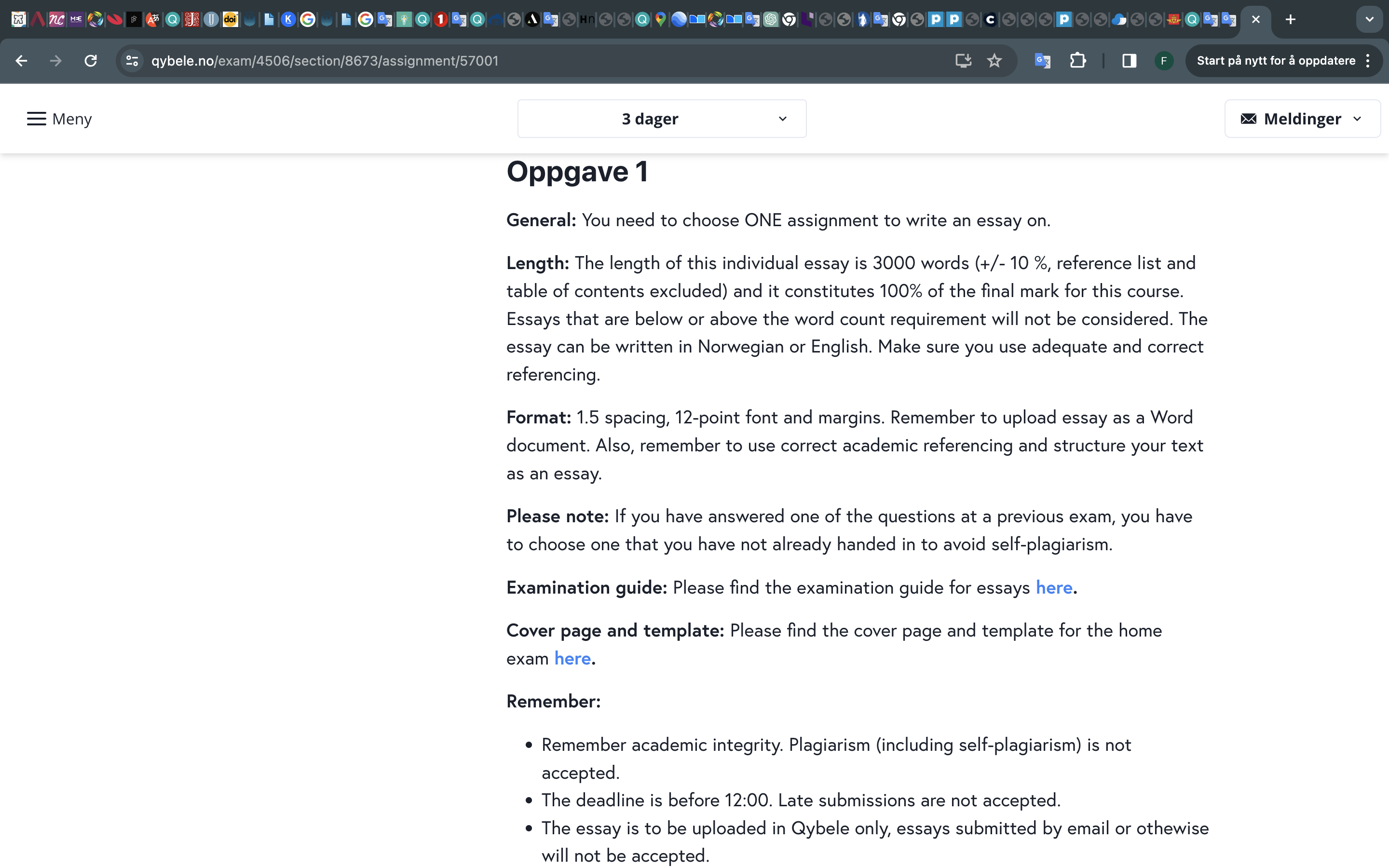Click the bullet about uploading in Qybele only
Viewport: 1389px width, 868px height.
[875, 841]
